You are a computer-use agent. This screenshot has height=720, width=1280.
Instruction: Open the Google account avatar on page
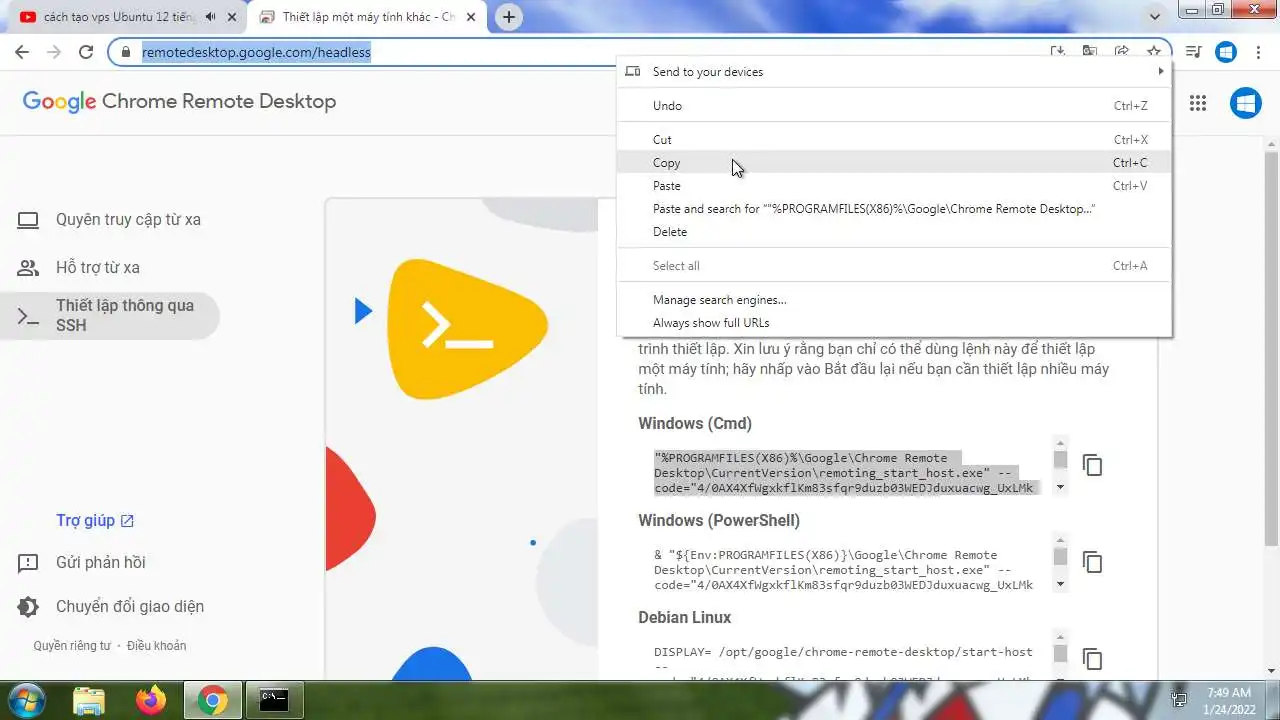click(x=1245, y=103)
